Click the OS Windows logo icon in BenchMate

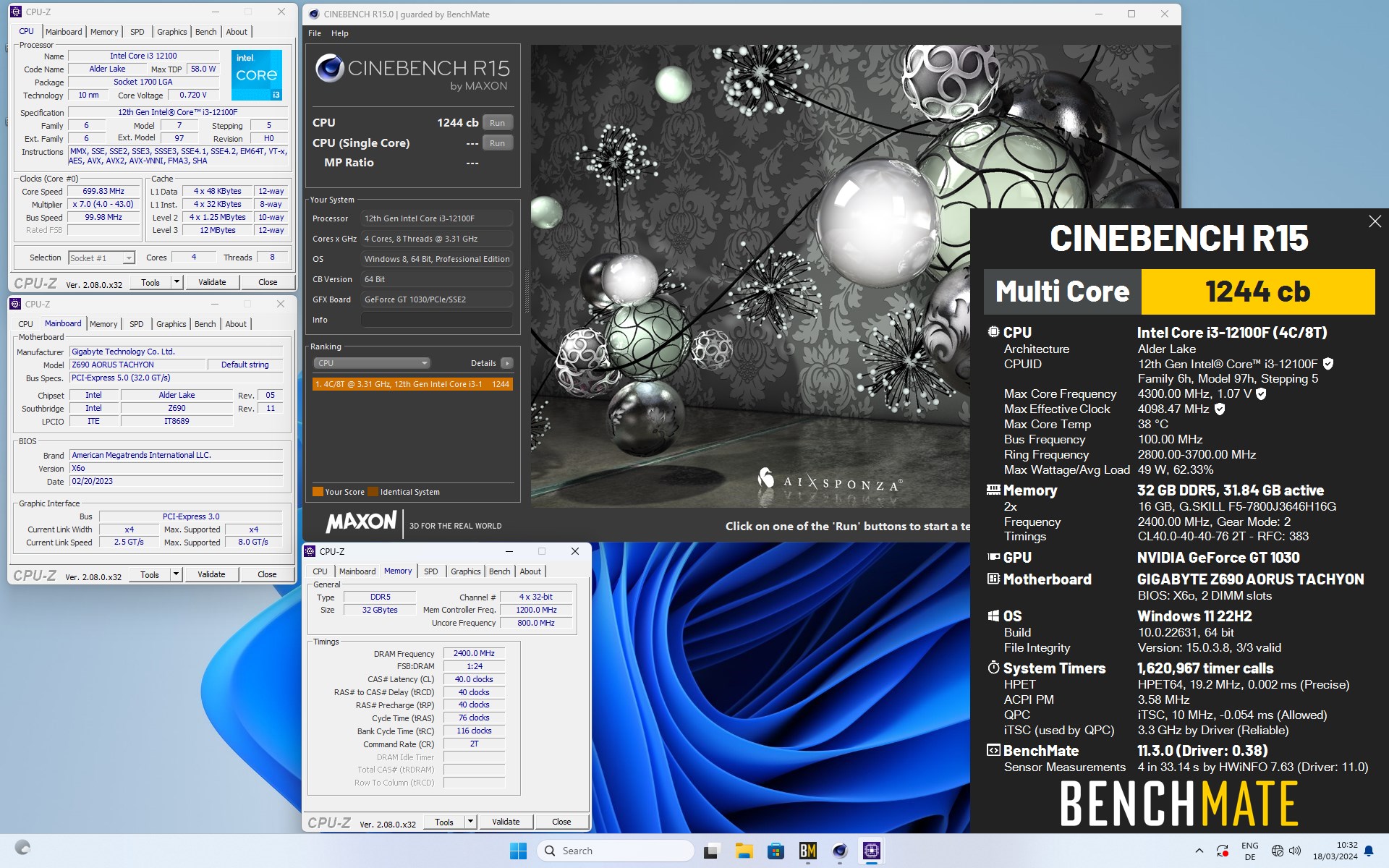click(x=993, y=616)
